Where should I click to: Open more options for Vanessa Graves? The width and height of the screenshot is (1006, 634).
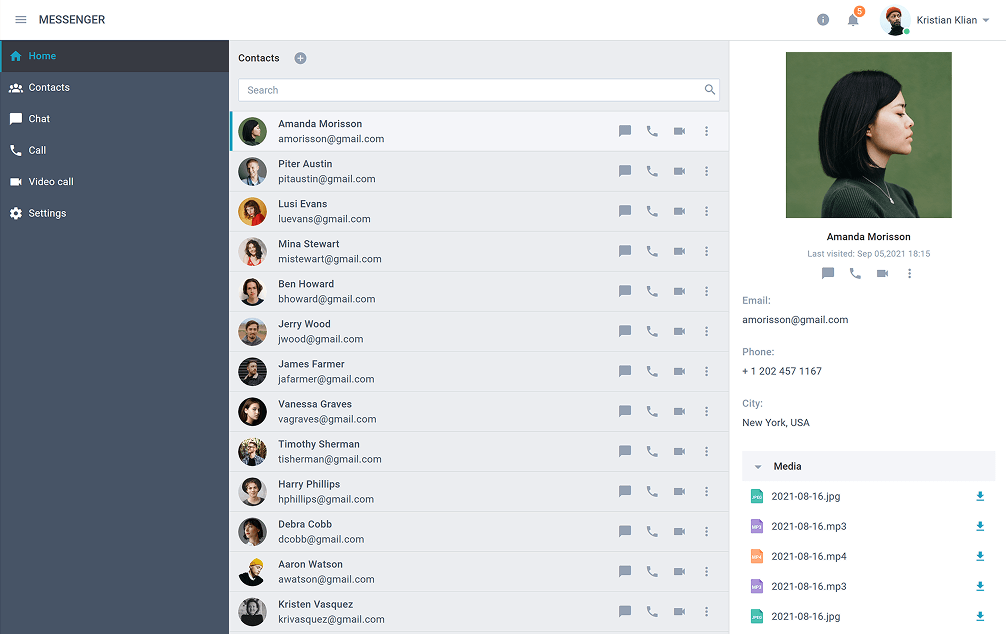click(706, 411)
